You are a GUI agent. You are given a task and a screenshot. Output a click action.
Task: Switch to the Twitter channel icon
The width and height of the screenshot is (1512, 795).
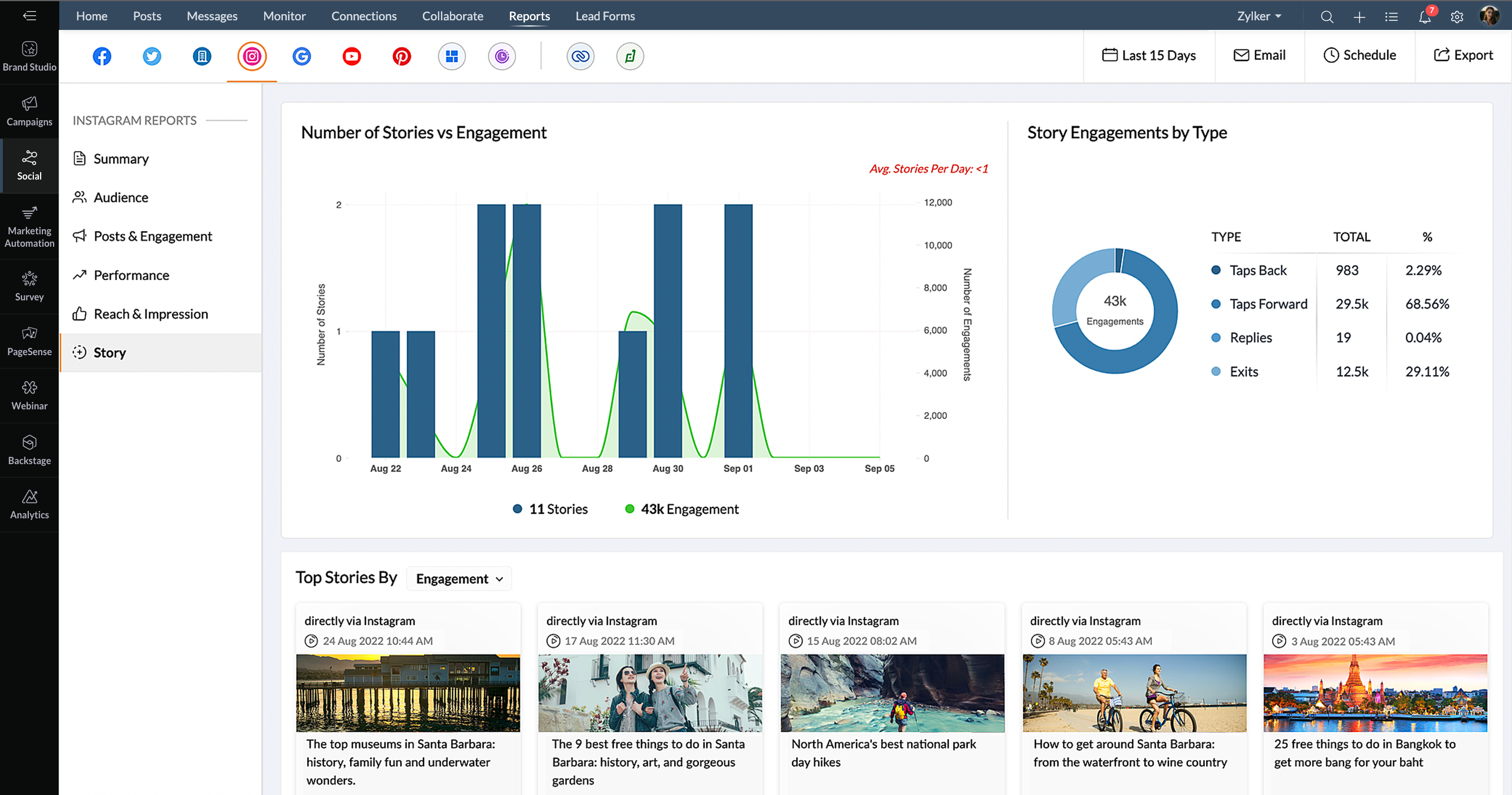152,56
